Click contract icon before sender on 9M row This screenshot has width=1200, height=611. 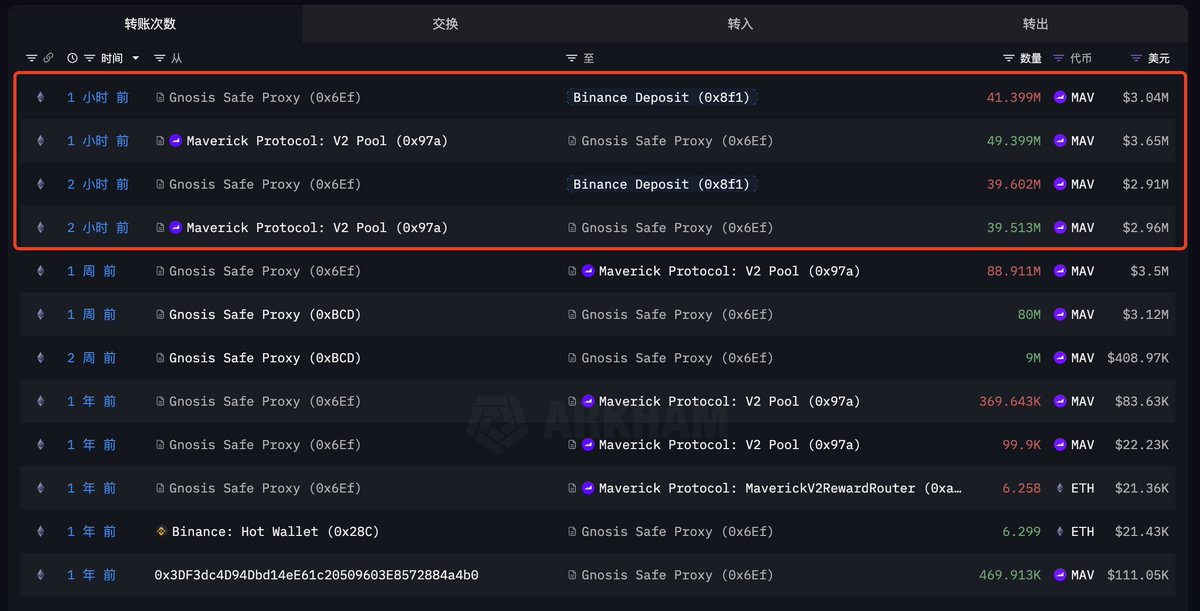[x=160, y=358]
